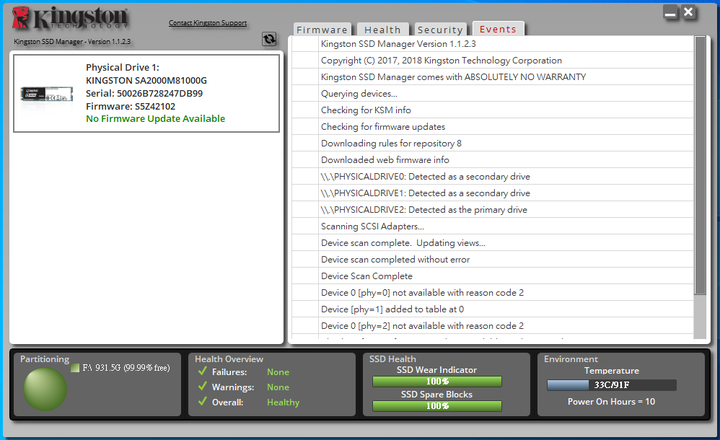Select event 'Kingston SSD Manager Version 1.1.2.3'
720x440 pixels.
pos(492,44)
